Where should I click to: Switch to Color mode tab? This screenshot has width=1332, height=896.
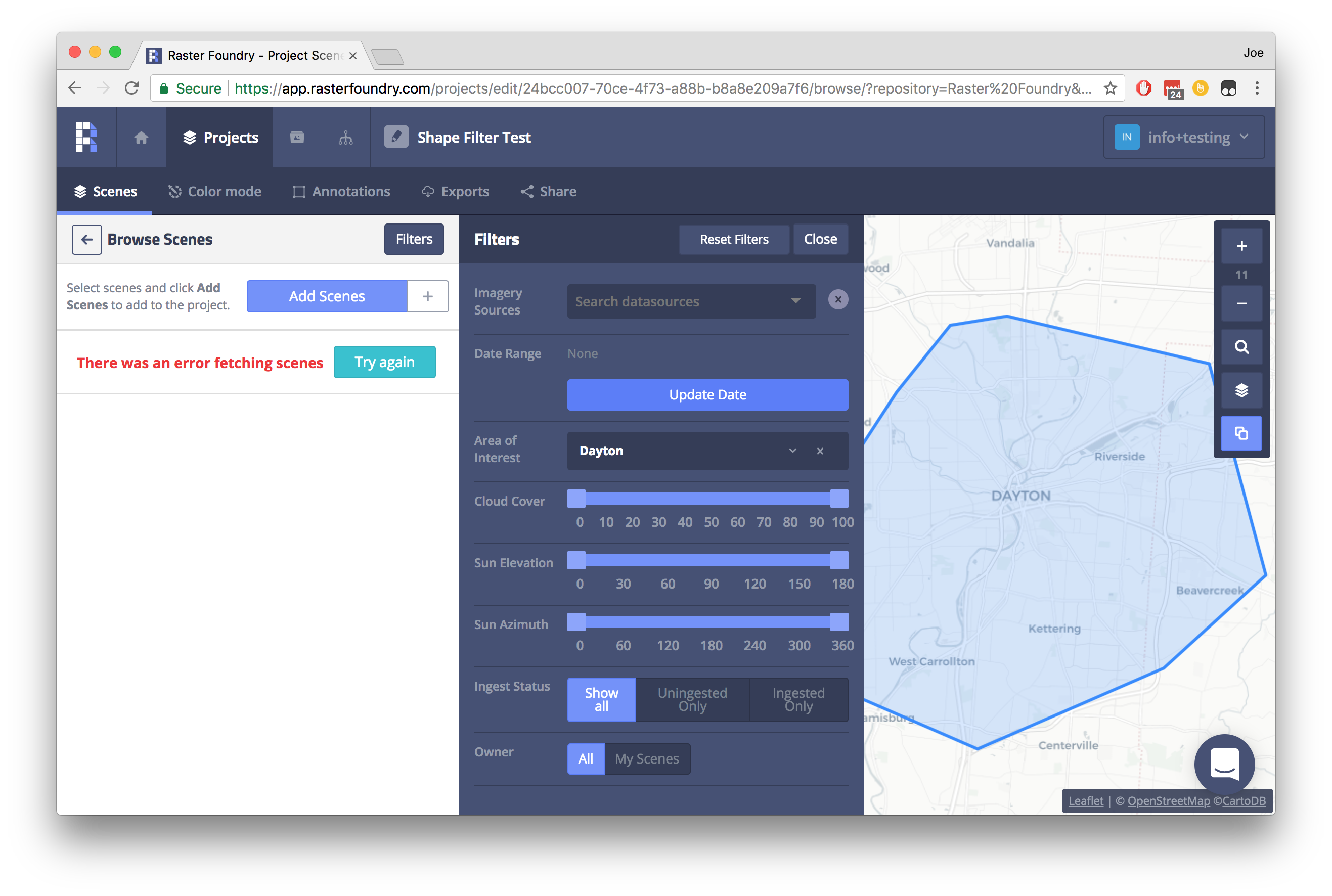(x=215, y=192)
